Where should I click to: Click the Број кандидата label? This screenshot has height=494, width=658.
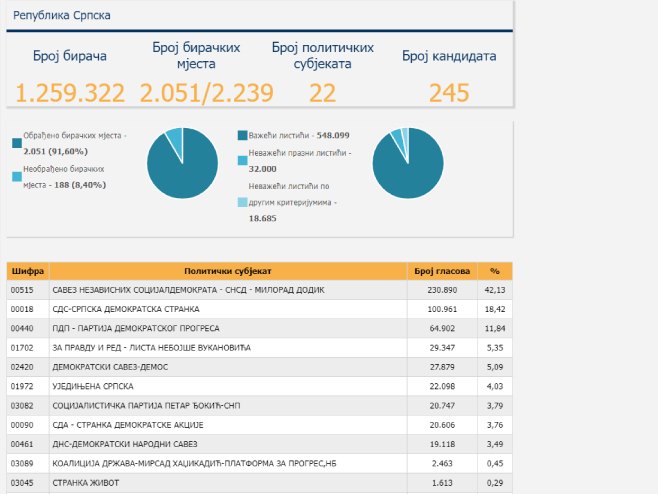click(449, 56)
